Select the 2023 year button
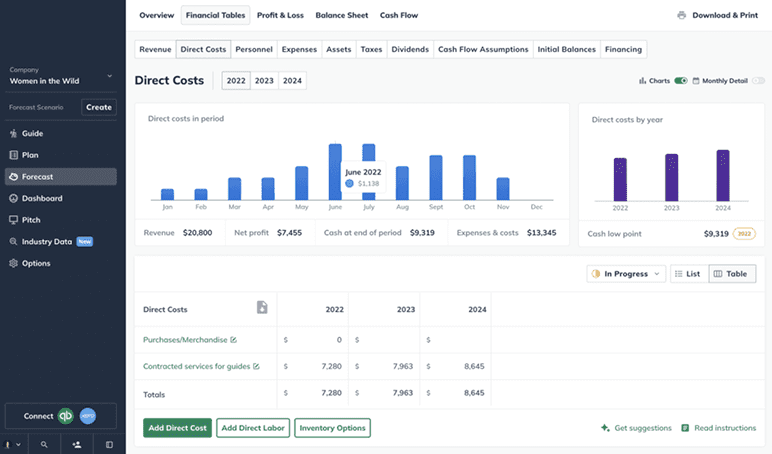This screenshot has width=772, height=454. tap(264, 81)
